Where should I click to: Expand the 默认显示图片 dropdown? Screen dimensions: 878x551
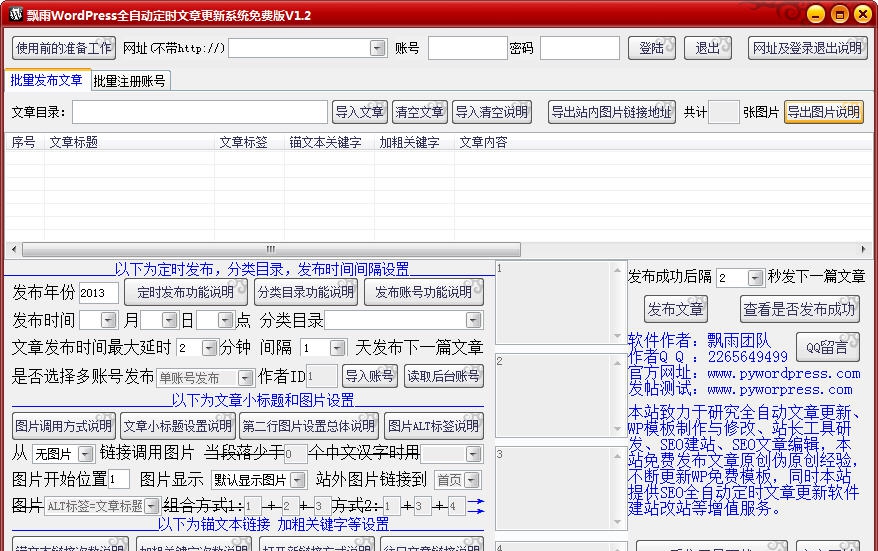(298, 480)
